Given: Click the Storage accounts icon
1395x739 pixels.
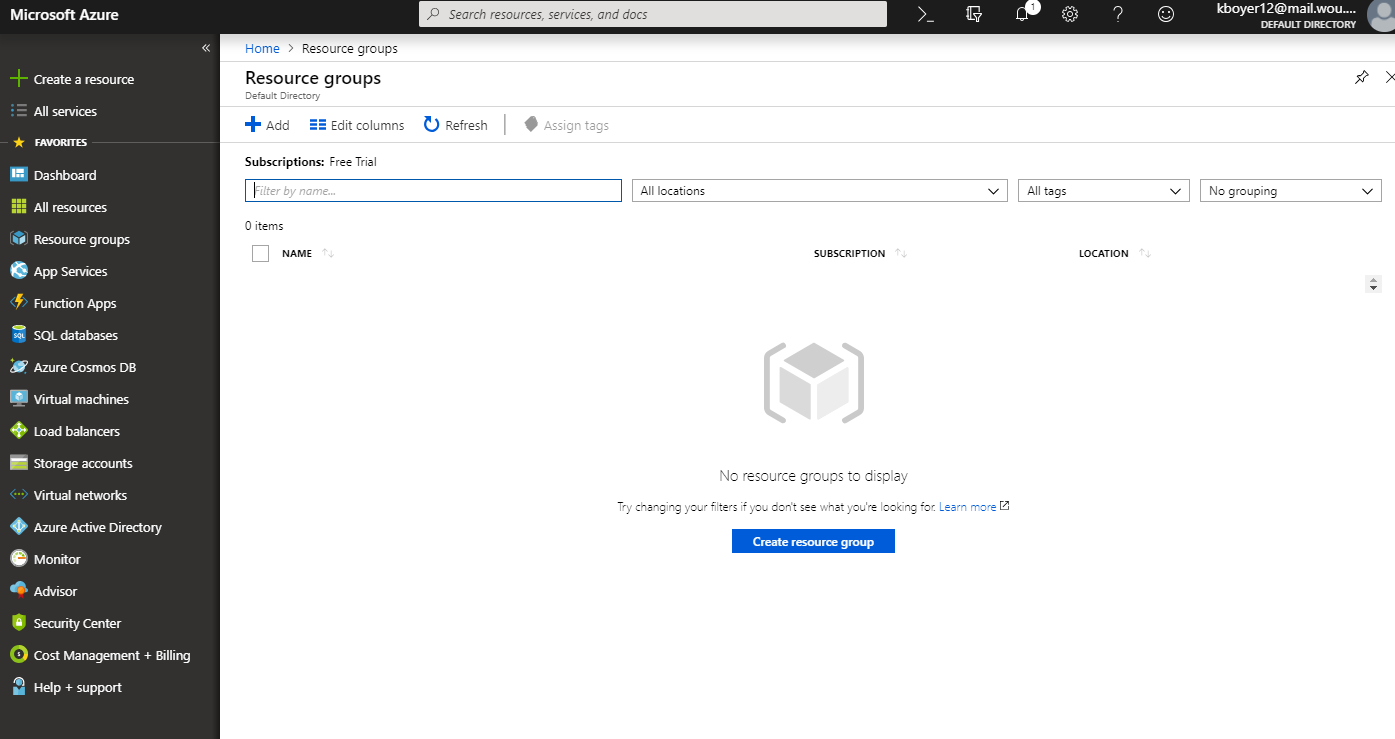Looking at the screenshot, I should pyautogui.click(x=18, y=463).
